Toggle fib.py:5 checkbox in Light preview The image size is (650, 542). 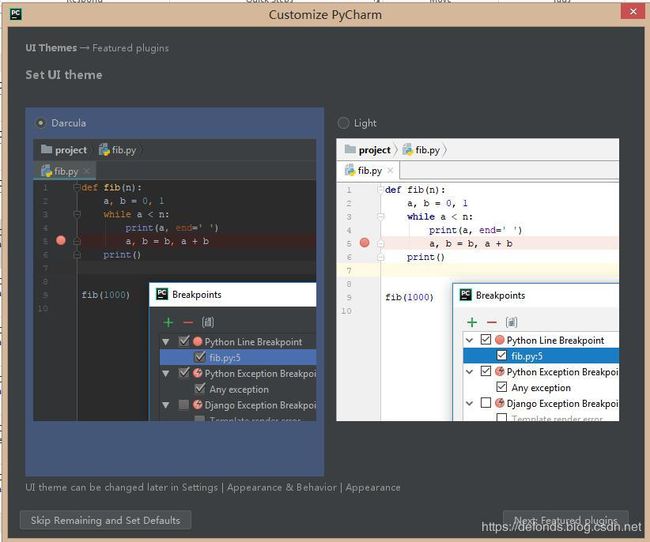pos(502,355)
